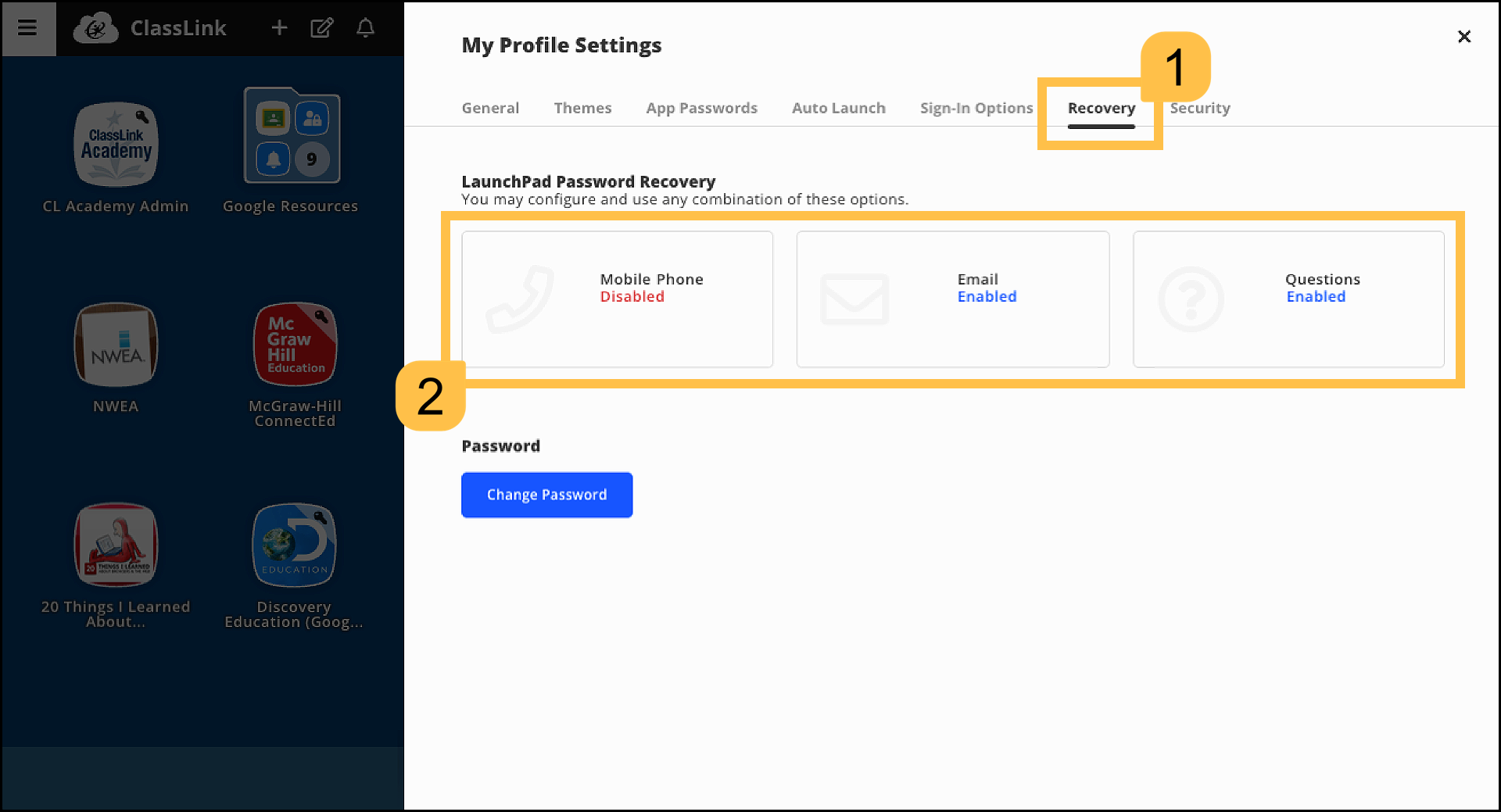This screenshot has height=812, width=1501.
Task: Open the Sign-In Options tab
Action: point(976,108)
